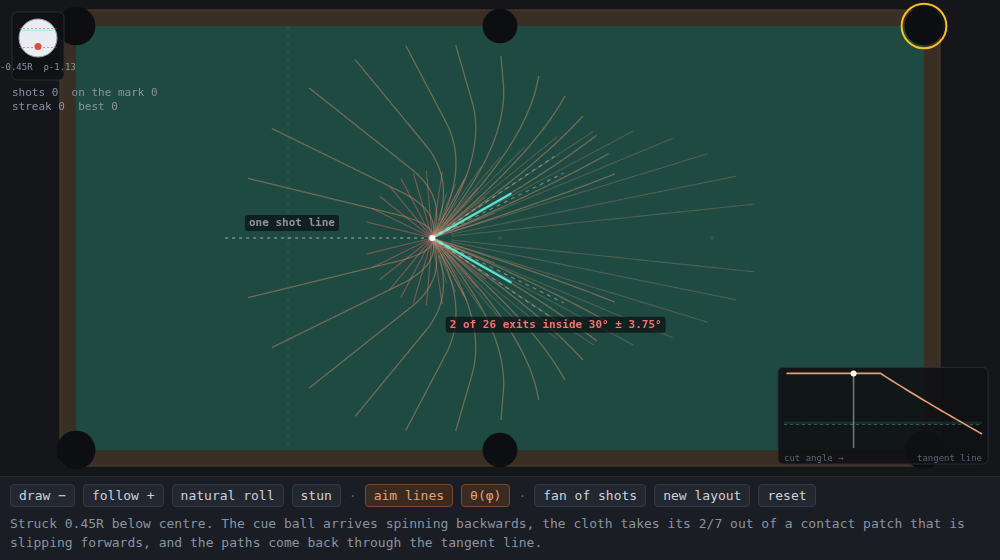This screenshot has width=1000, height=560.
Task: Toggle the aim lines option
Action: 409,496
